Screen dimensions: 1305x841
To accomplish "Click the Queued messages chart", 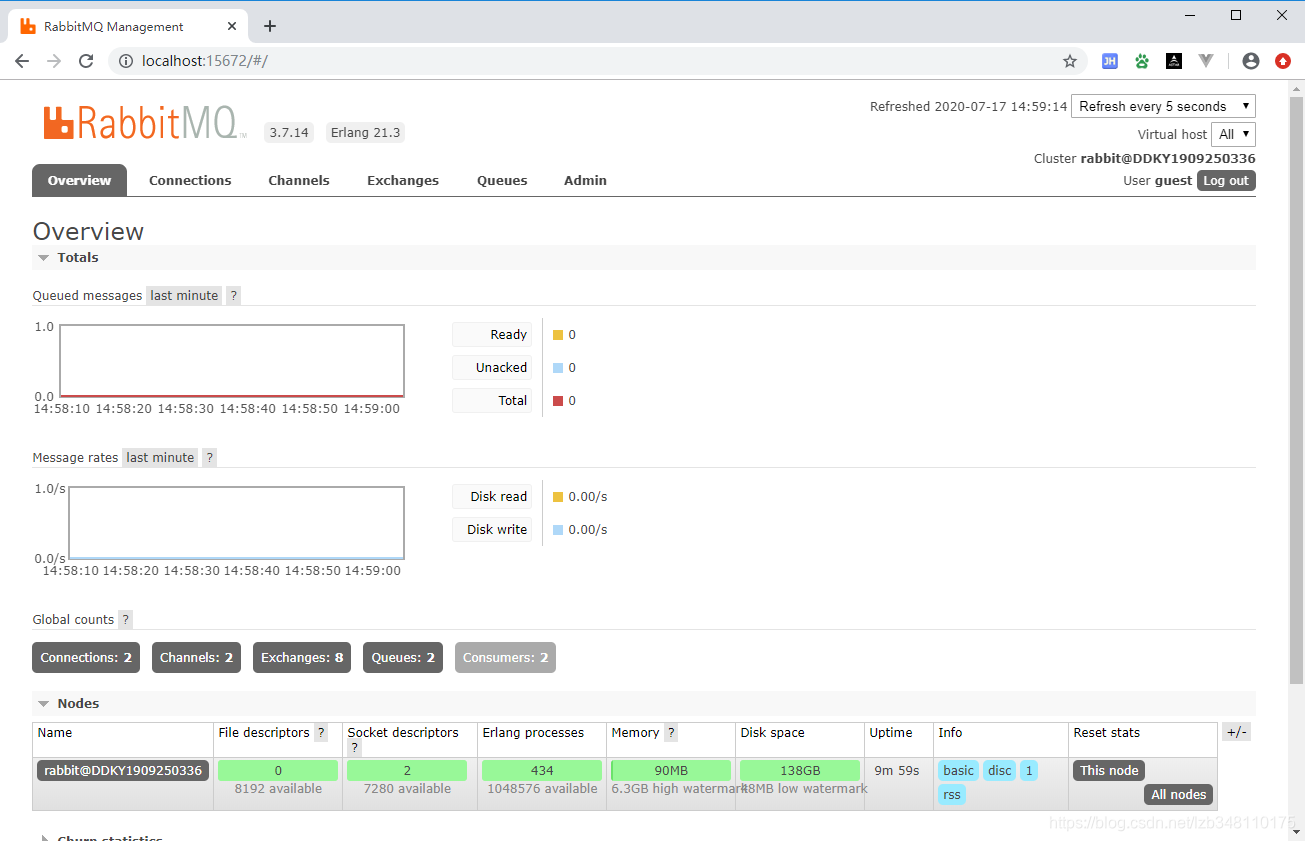I will [232, 361].
